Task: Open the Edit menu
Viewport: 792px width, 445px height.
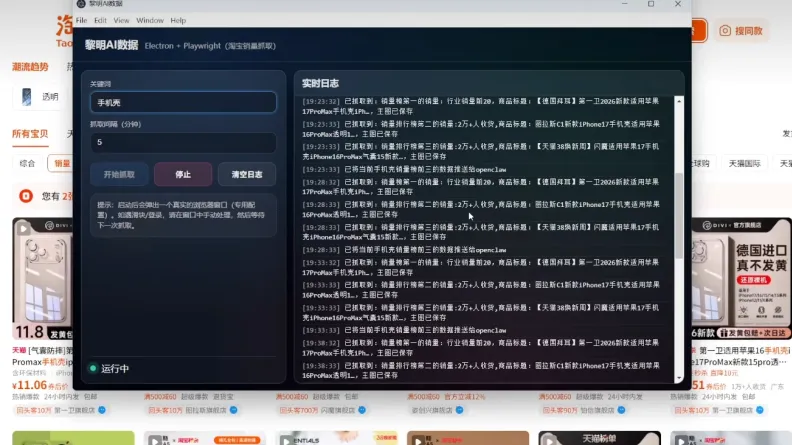Action: tap(100, 20)
